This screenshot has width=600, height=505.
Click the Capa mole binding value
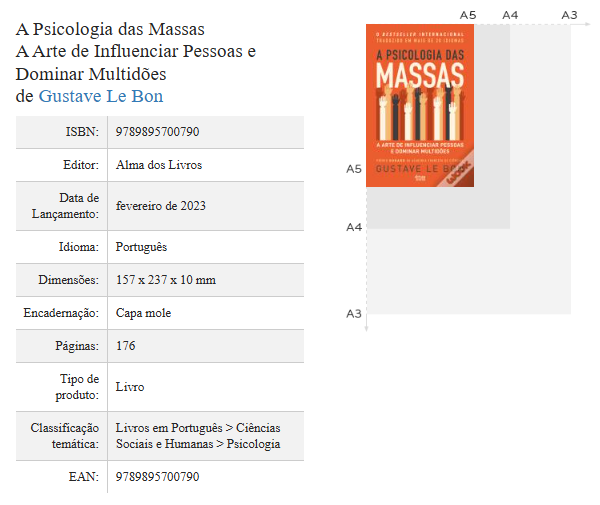(143, 313)
